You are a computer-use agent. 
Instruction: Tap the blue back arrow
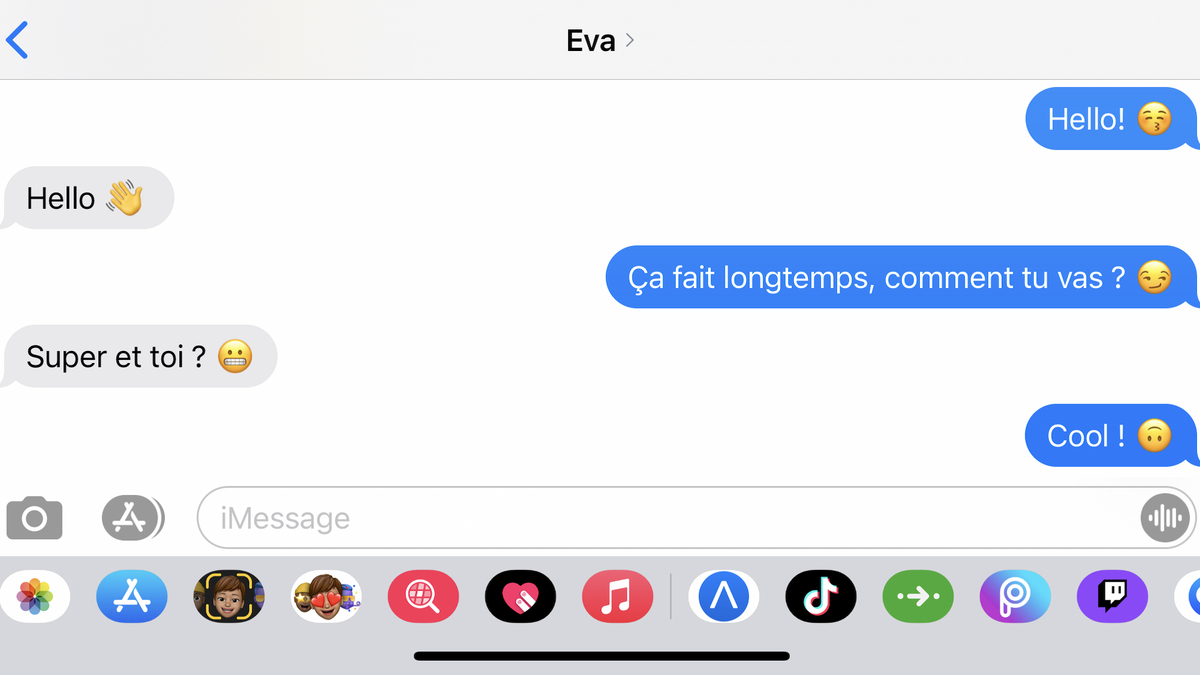(17, 40)
